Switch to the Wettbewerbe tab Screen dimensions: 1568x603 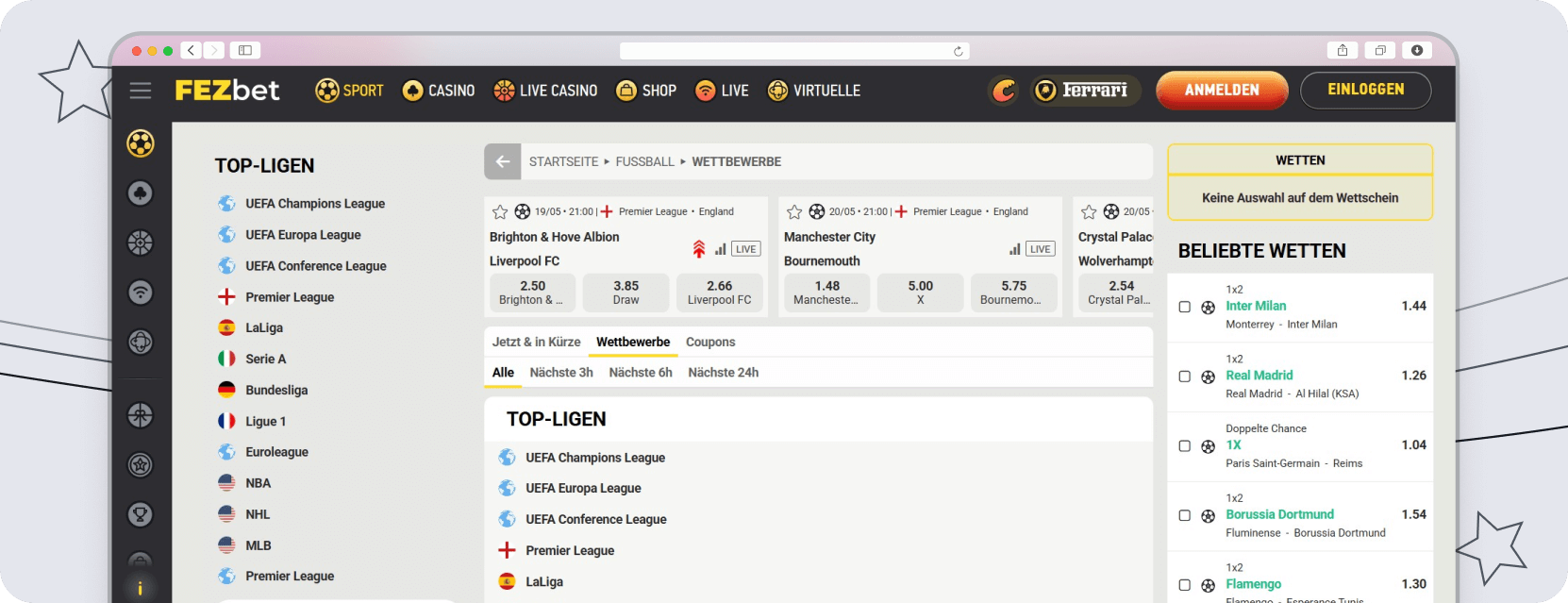click(633, 342)
